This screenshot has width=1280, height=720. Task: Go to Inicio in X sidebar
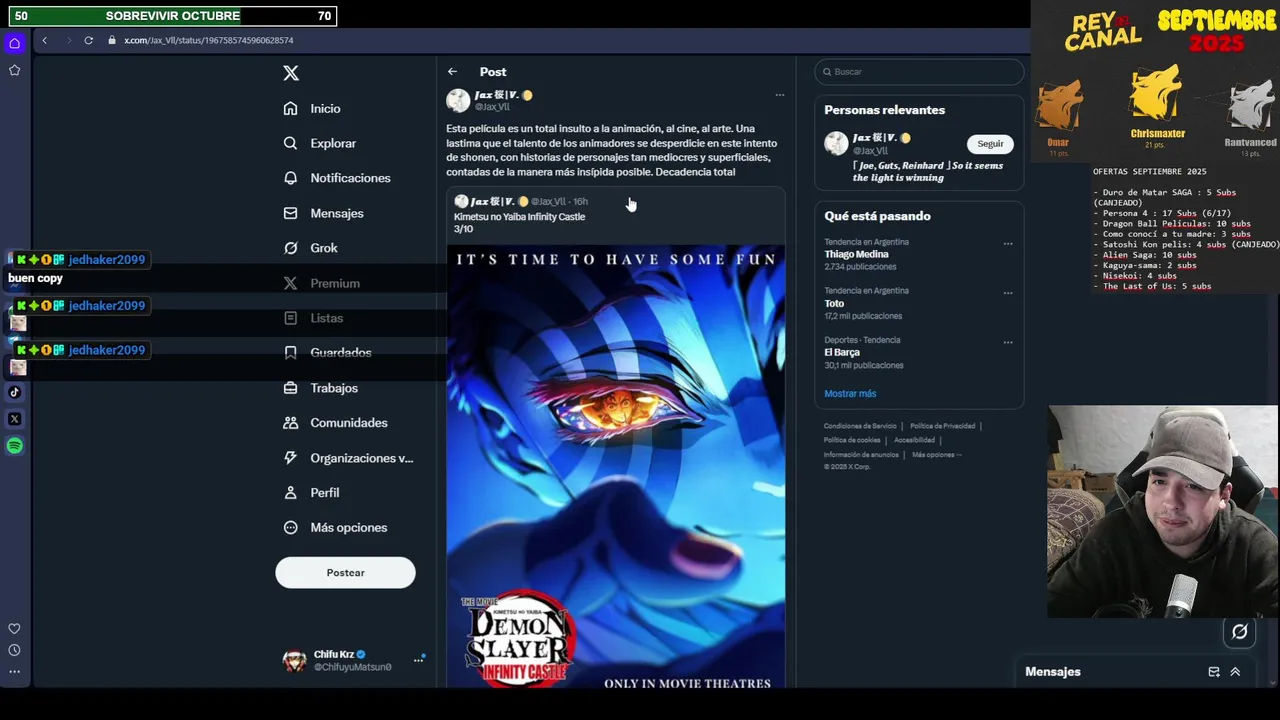click(312, 108)
